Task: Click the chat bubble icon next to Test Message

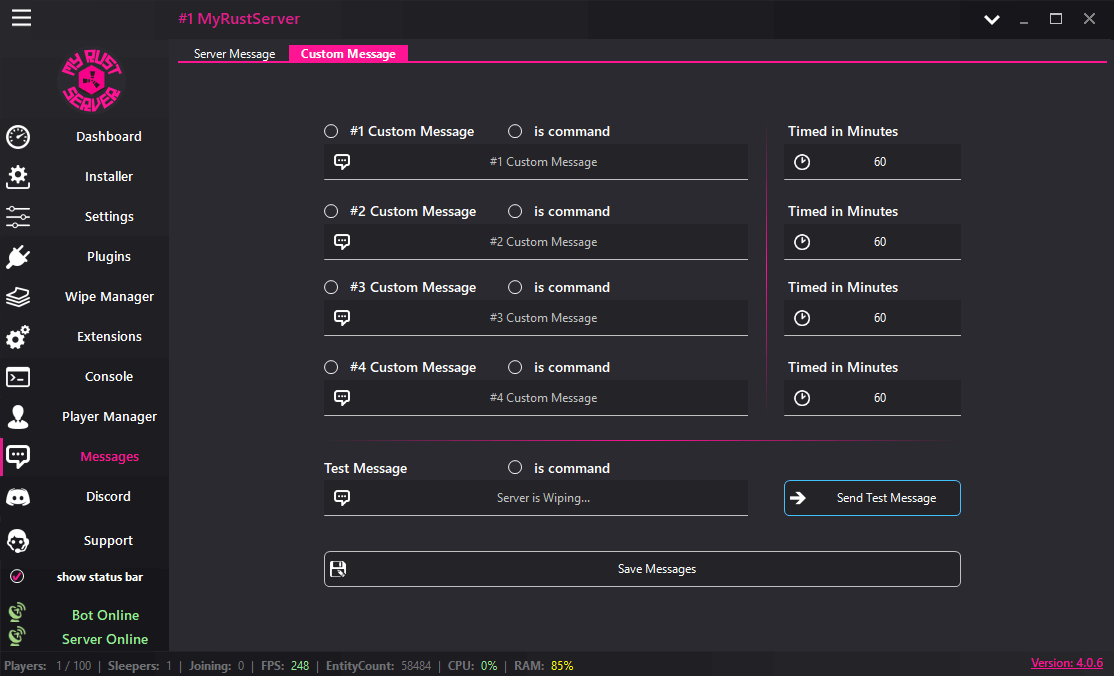Action: 341,497
